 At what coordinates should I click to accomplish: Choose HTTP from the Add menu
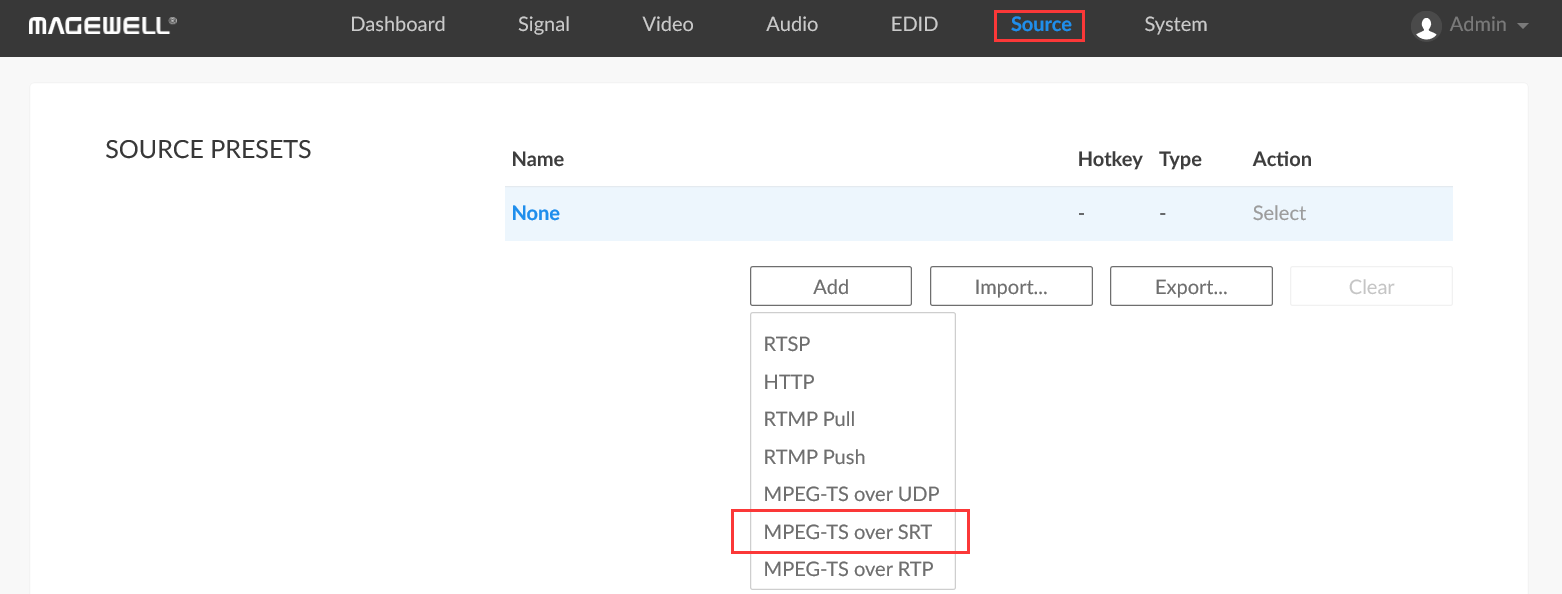789,382
